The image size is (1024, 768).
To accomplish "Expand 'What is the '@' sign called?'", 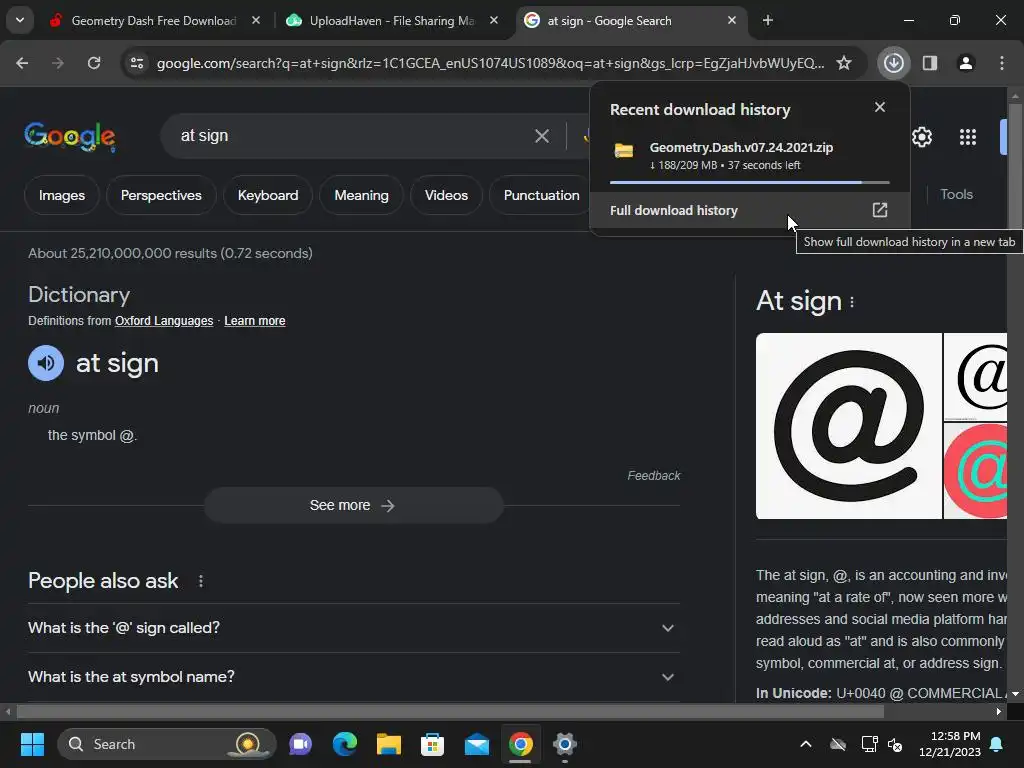I will click(353, 628).
